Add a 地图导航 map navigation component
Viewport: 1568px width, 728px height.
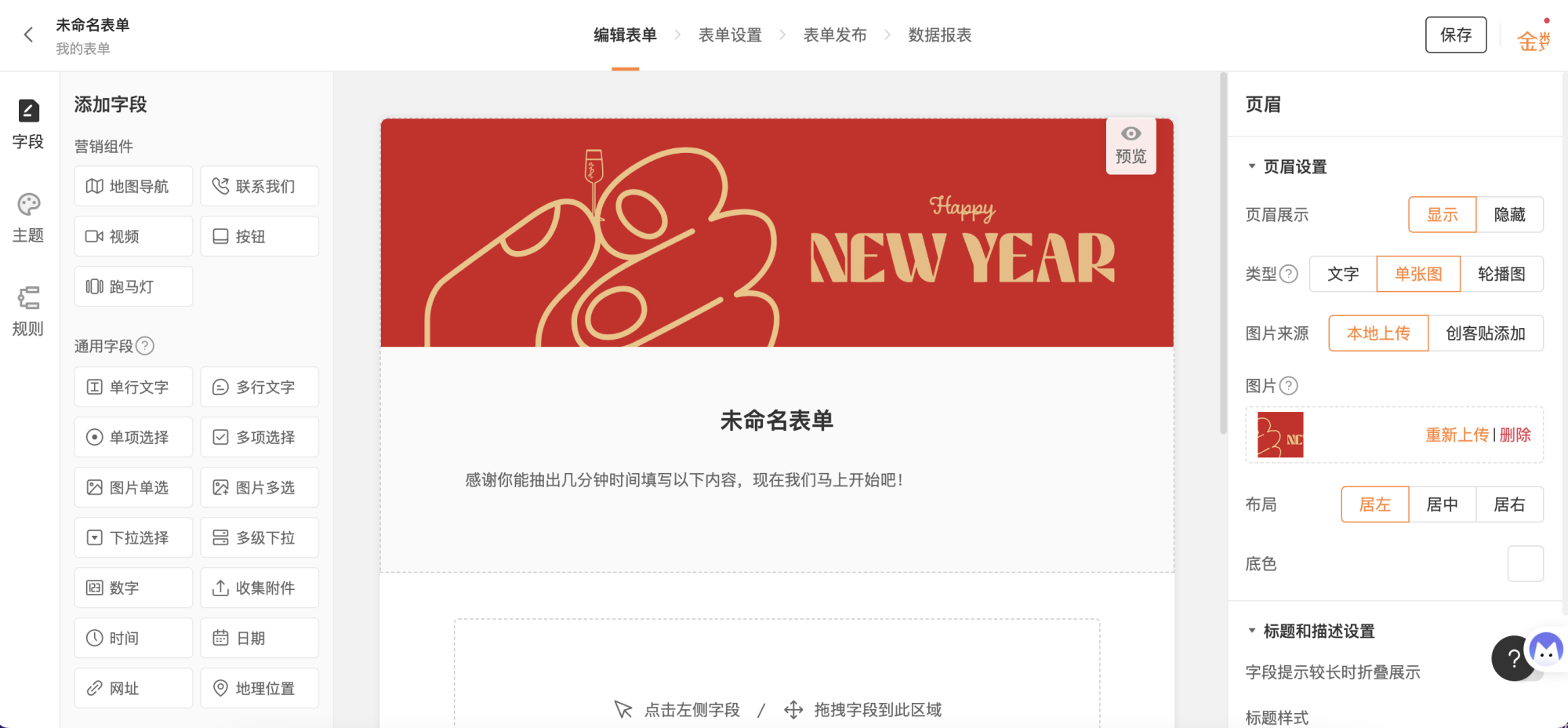tap(133, 186)
